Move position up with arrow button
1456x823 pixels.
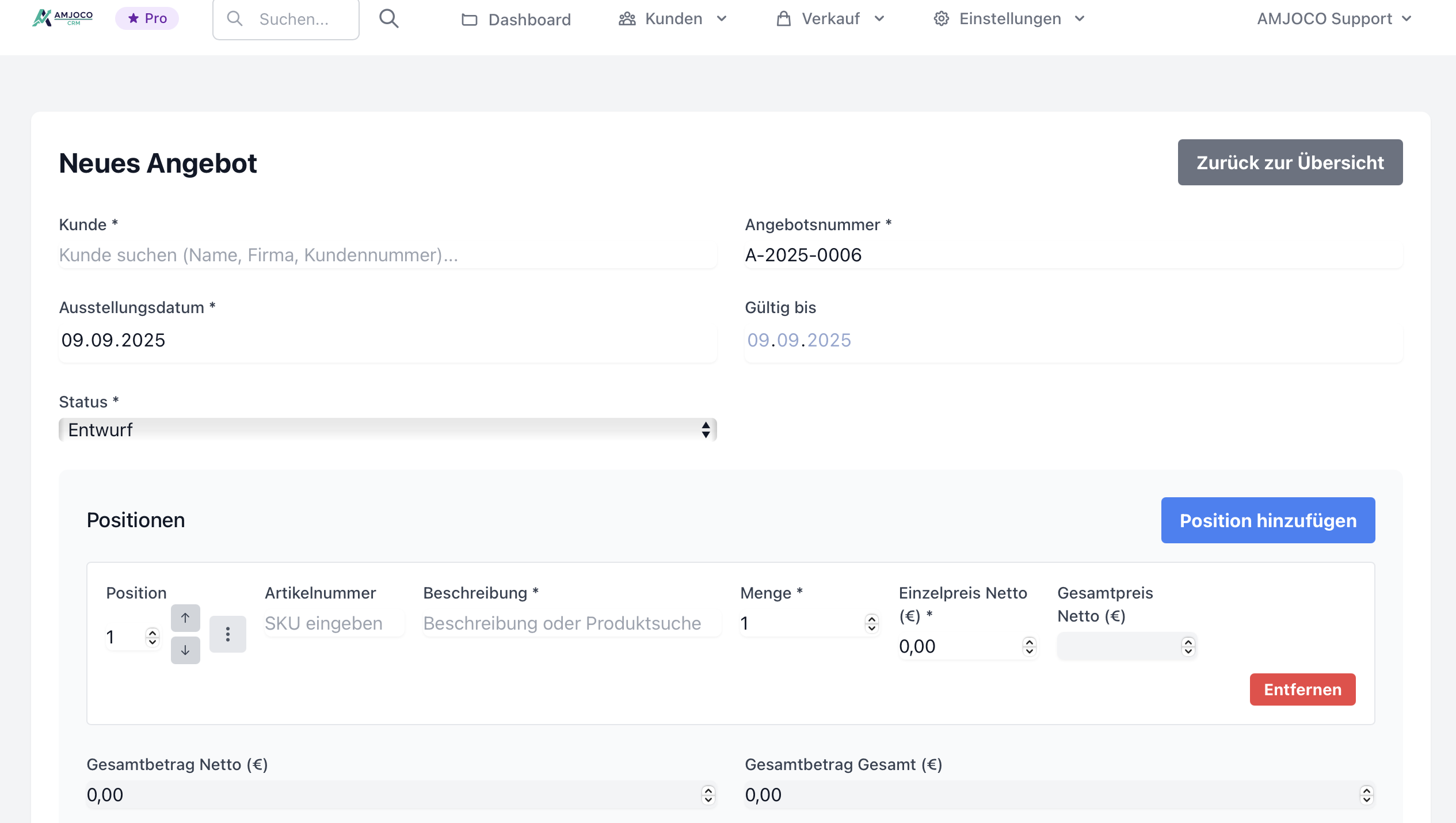[185, 618]
